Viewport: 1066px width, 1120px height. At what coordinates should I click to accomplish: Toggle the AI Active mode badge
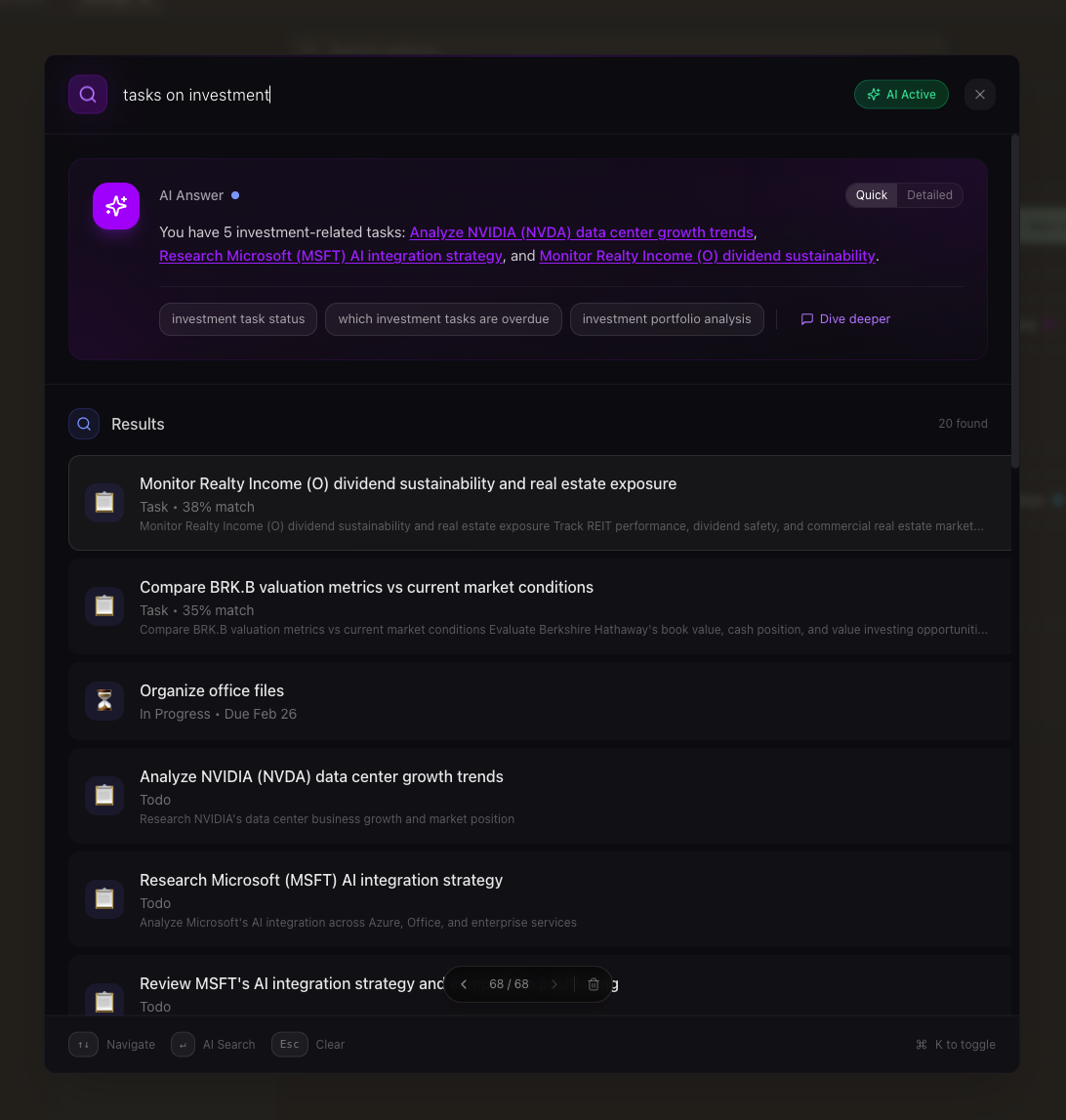pos(901,95)
